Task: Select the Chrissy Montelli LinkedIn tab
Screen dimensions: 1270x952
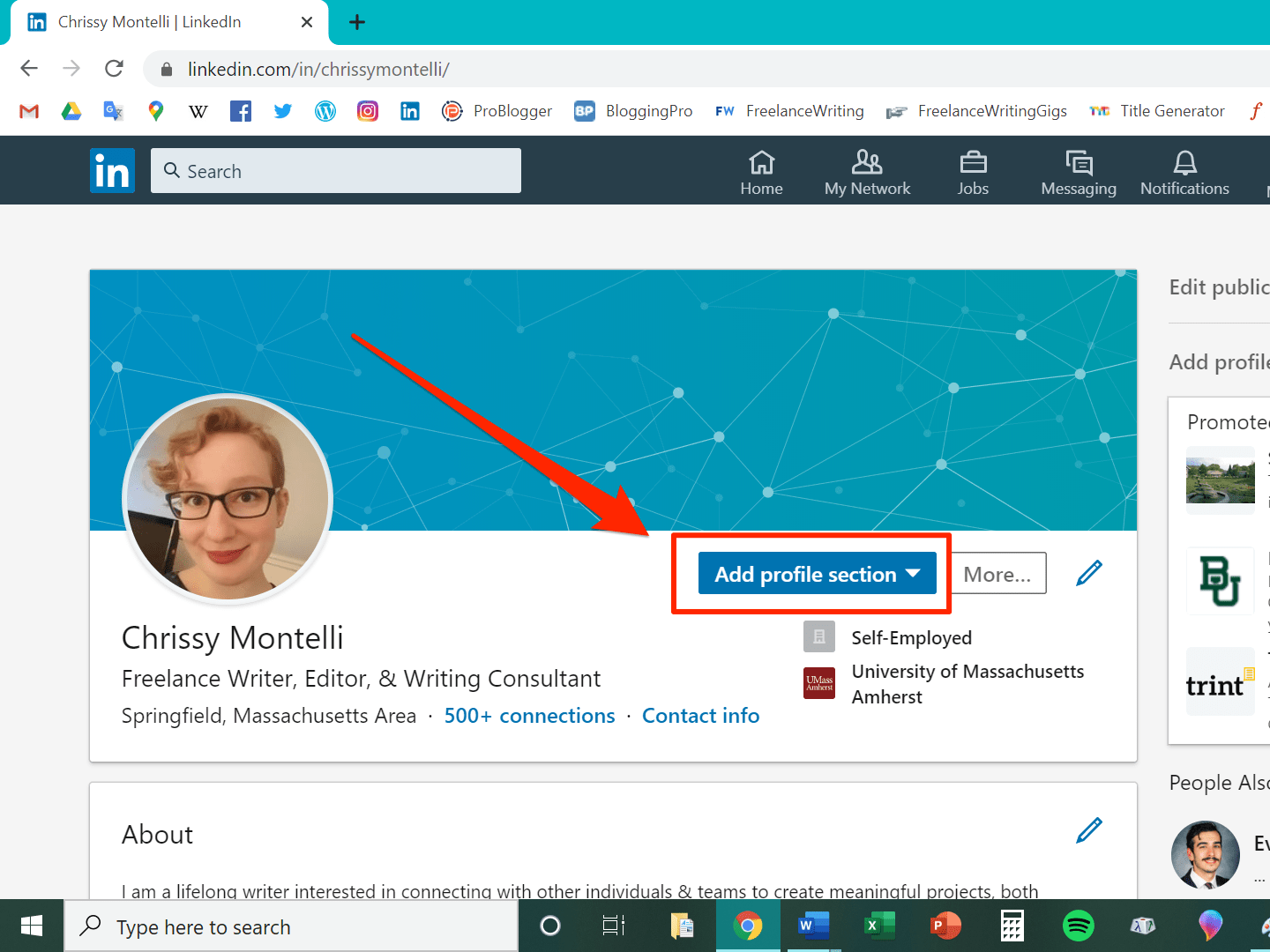Action: pyautogui.click(x=169, y=22)
